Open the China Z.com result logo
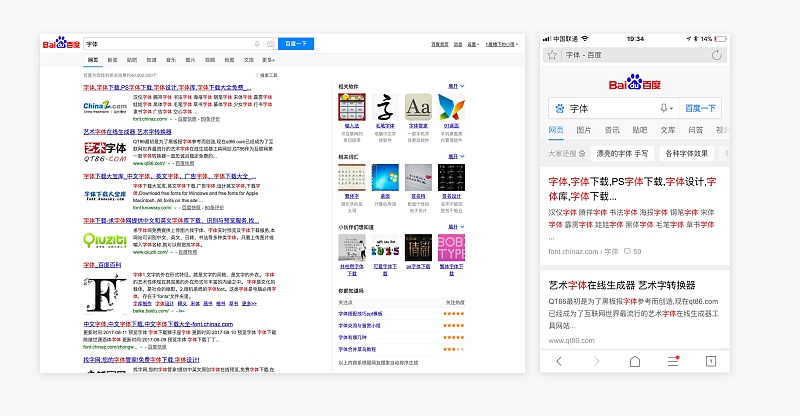 [x=105, y=107]
